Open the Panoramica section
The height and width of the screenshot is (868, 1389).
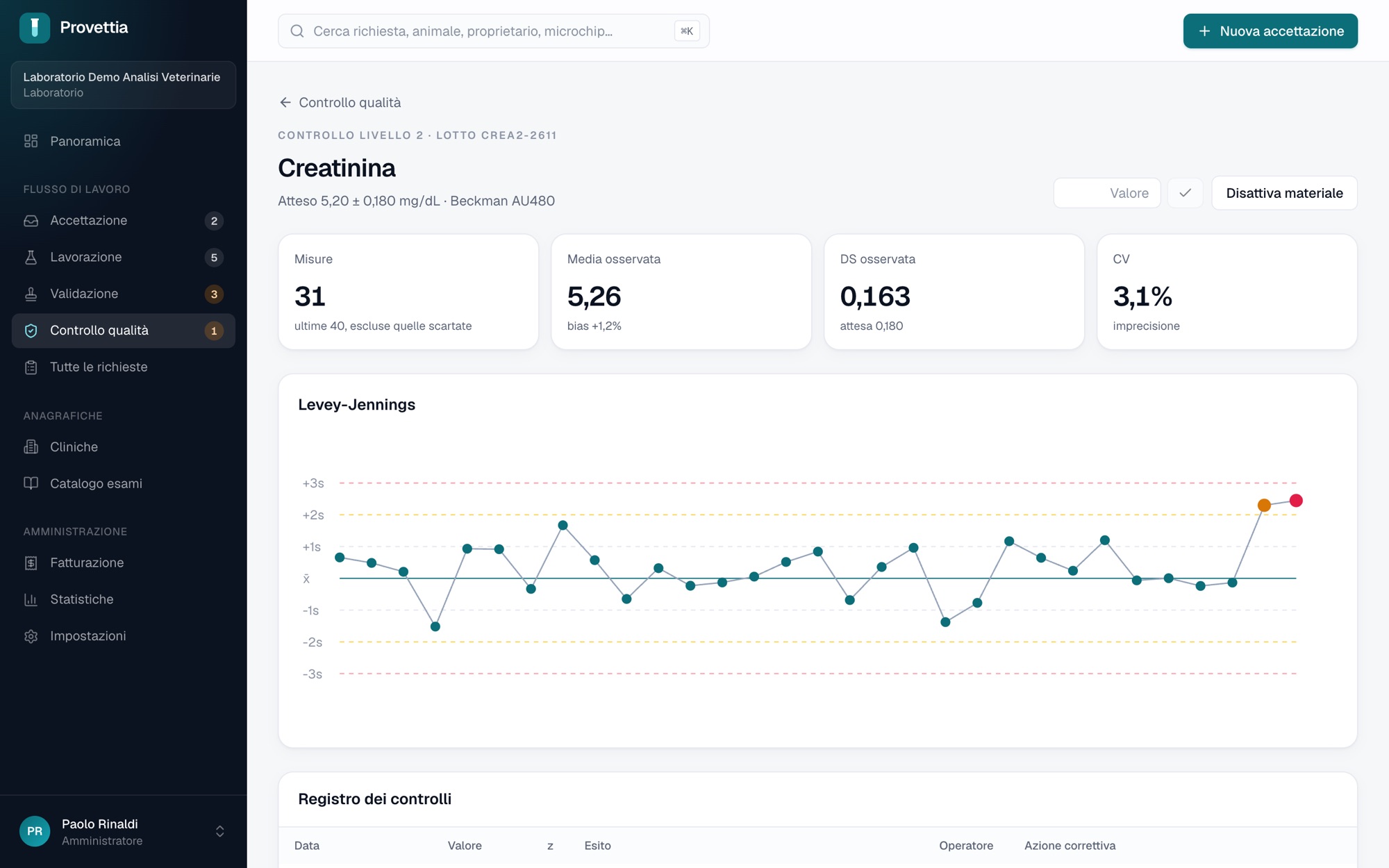[x=123, y=141]
